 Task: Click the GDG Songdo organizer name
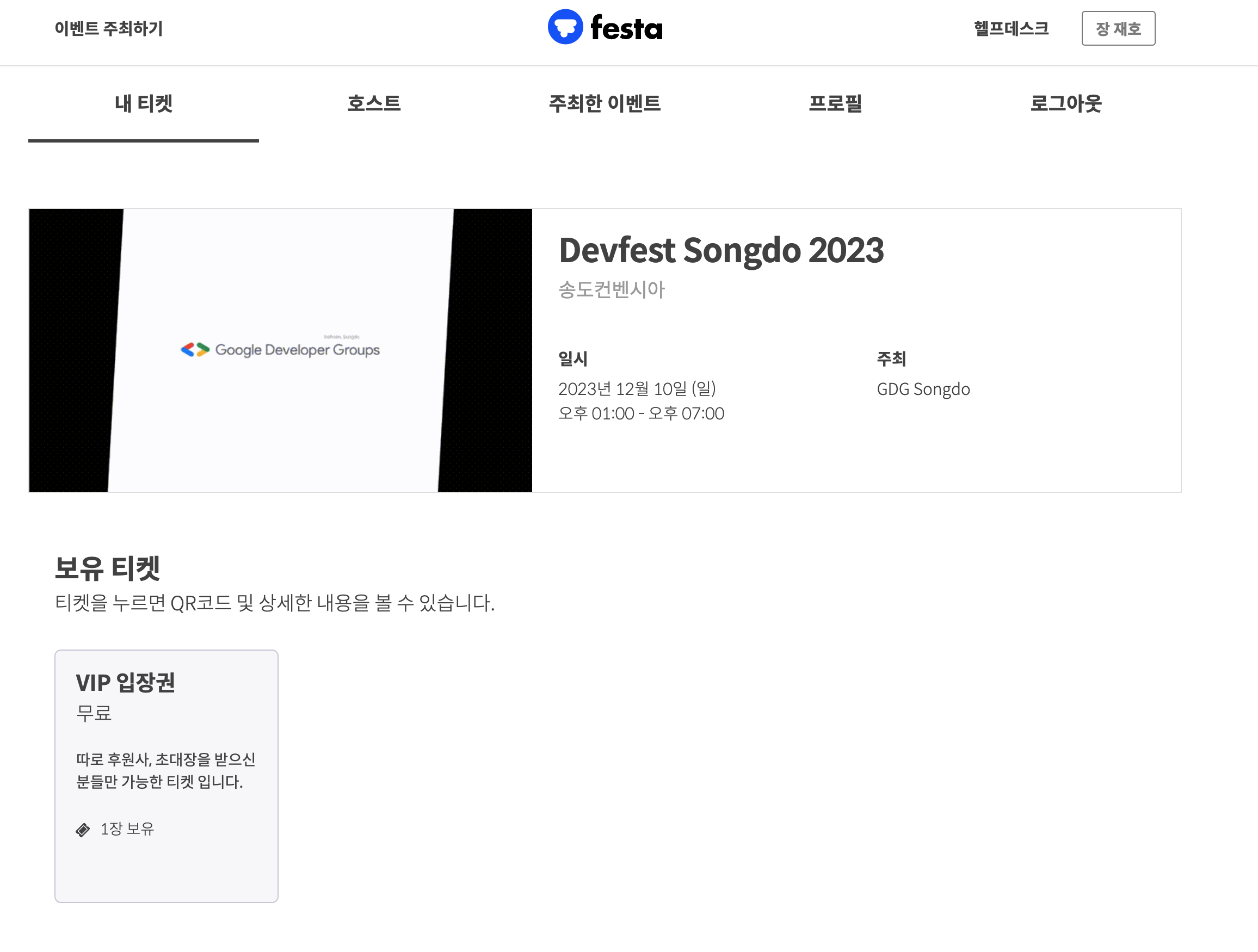922,389
